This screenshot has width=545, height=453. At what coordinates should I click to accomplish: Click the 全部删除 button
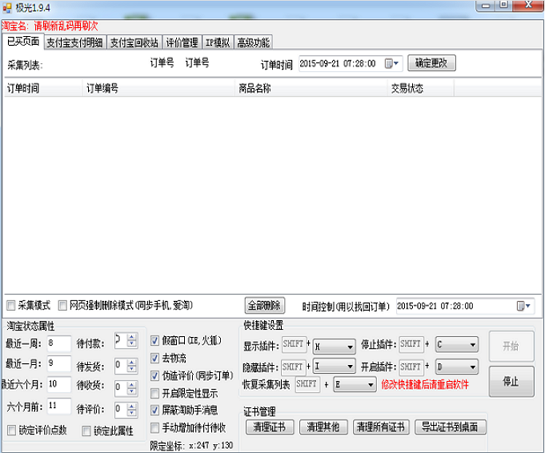point(265,306)
